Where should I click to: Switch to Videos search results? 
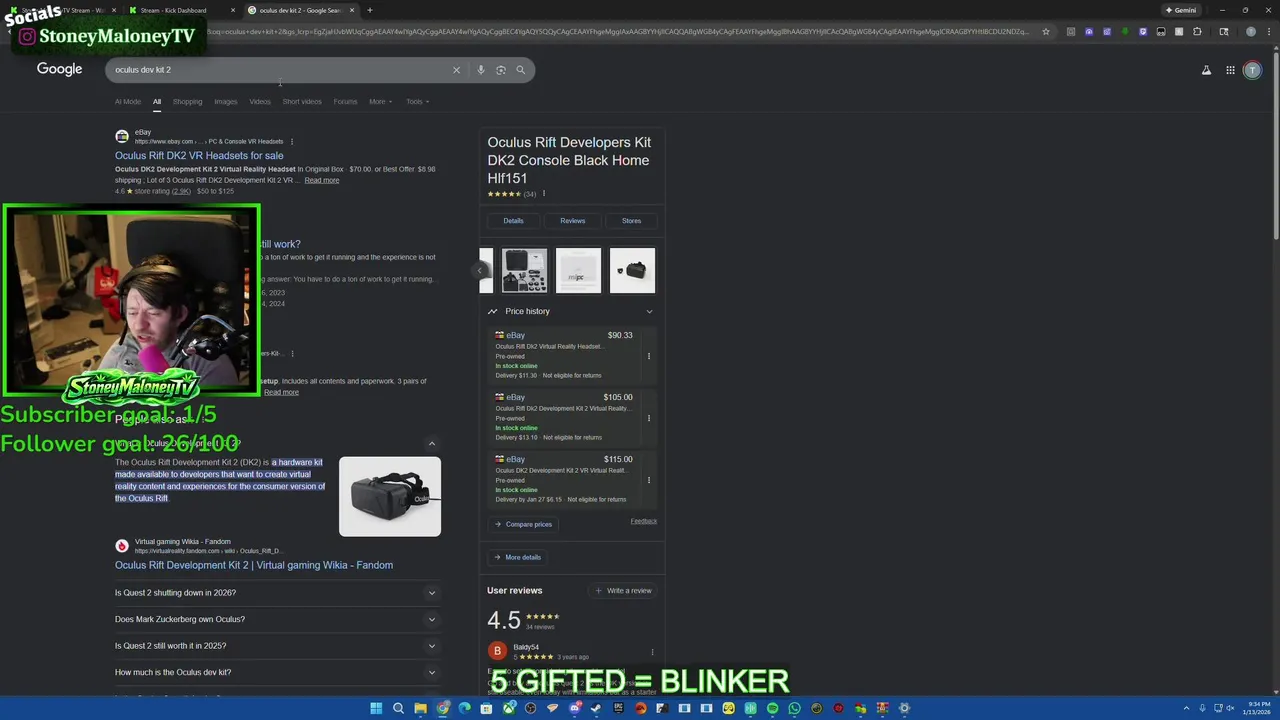260,101
